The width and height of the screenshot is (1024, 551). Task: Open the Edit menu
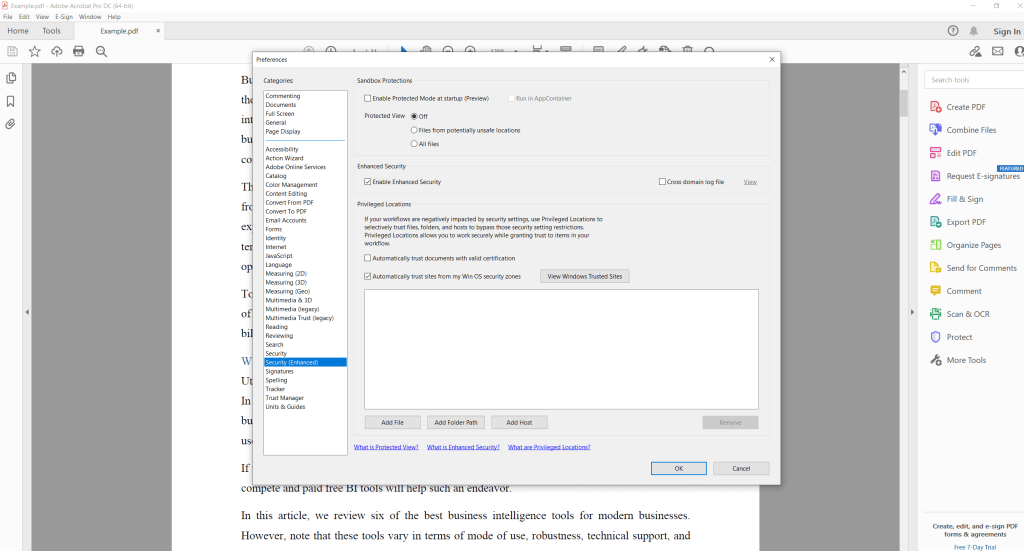tap(24, 17)
